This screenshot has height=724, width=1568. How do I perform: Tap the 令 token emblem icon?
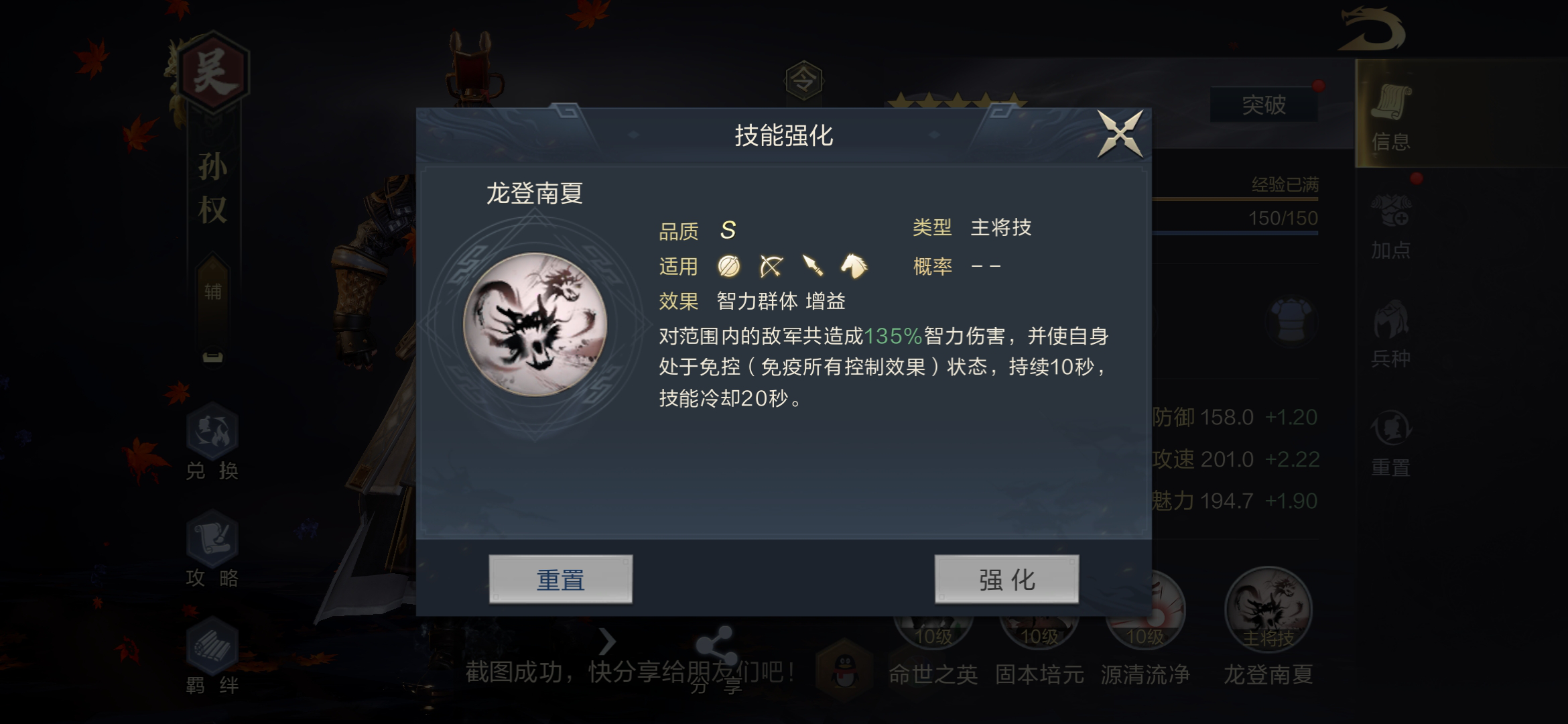click(x=803, y=80)
